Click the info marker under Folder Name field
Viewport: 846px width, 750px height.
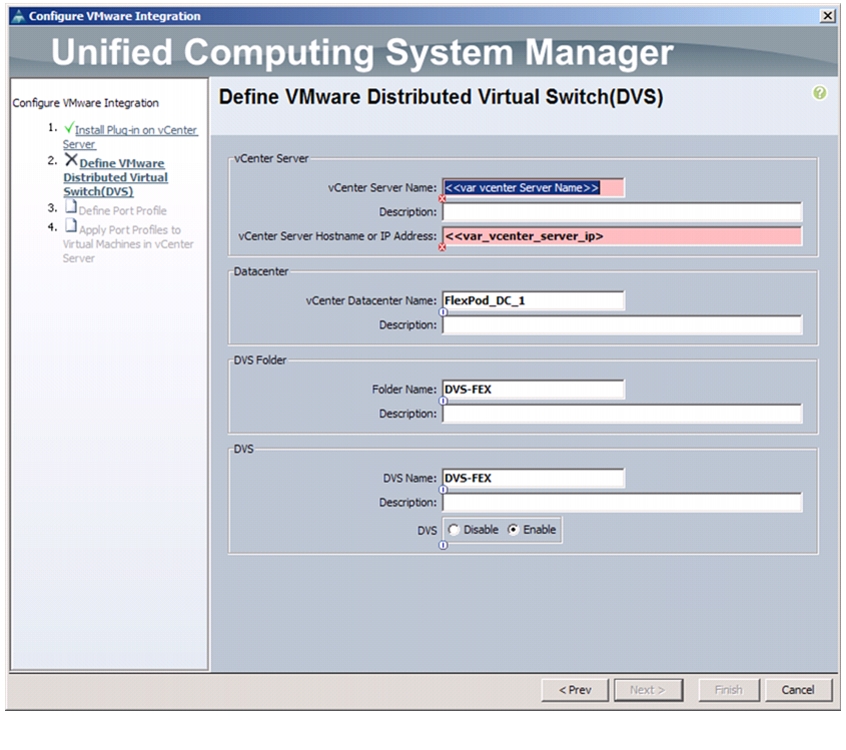pos(443,401)
